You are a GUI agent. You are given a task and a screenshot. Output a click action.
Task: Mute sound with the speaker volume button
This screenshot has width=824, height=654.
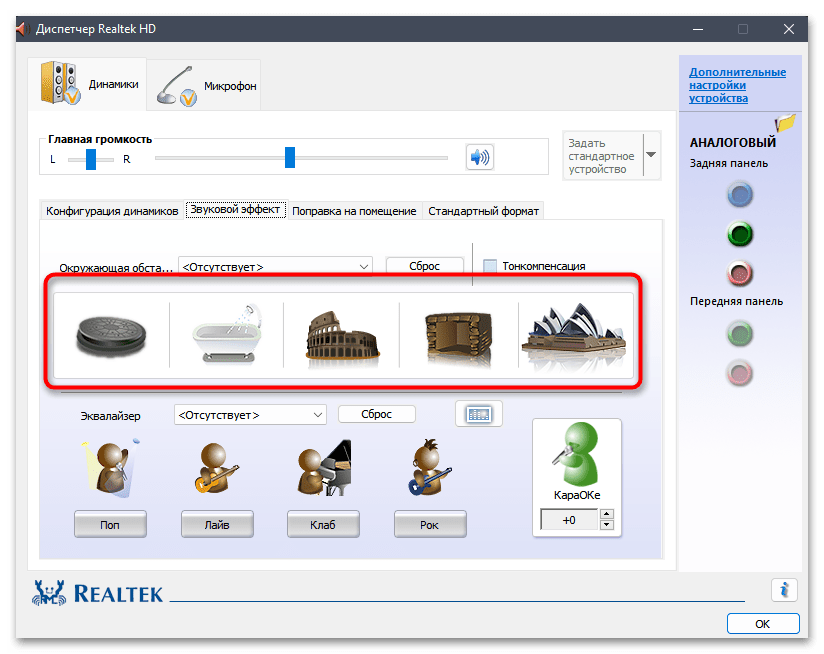[479, 157]
